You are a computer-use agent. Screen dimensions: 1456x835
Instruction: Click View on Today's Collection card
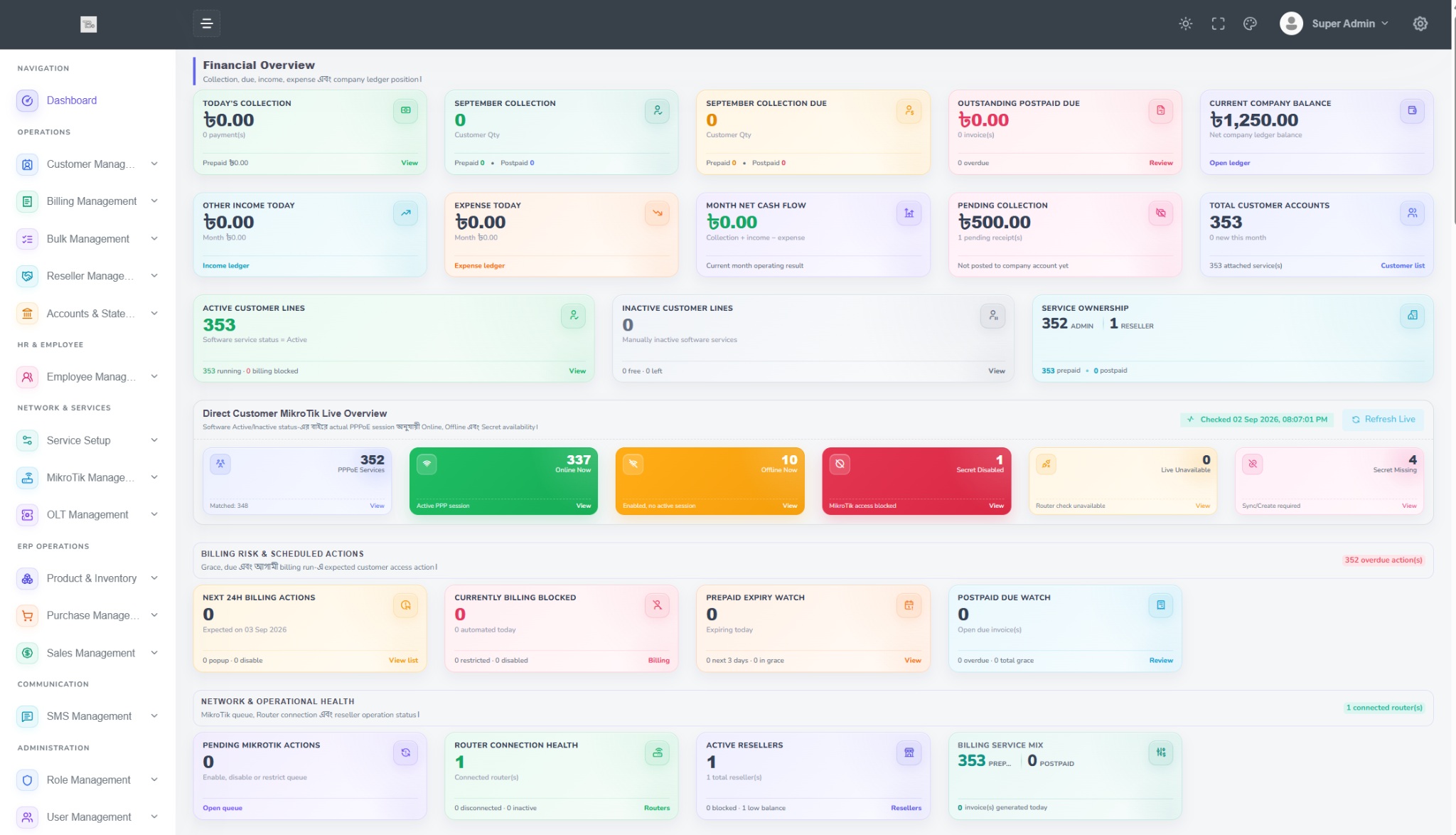[409, 163]
